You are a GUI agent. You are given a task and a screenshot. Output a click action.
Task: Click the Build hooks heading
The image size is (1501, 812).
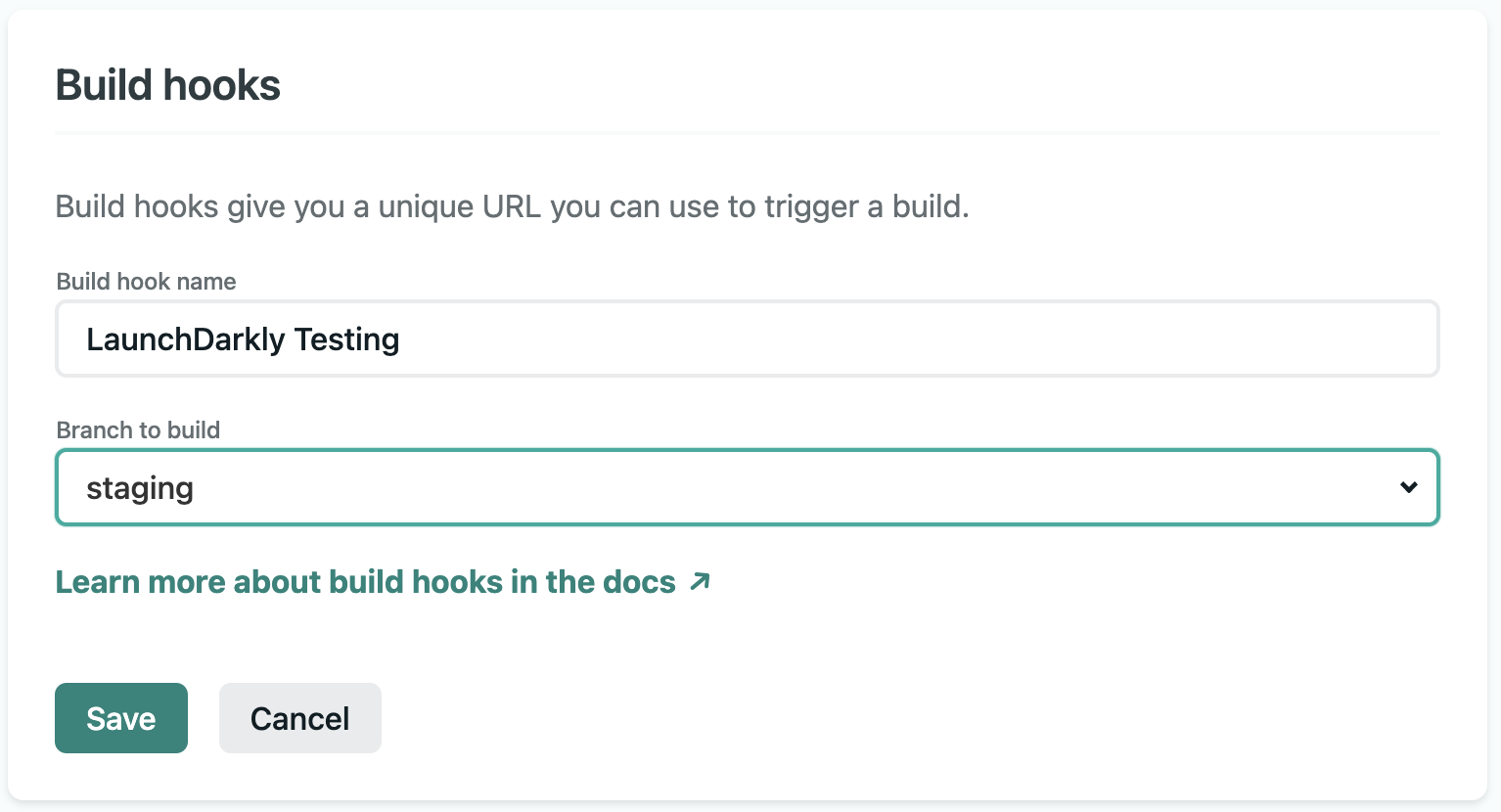[x=167, y=85]
